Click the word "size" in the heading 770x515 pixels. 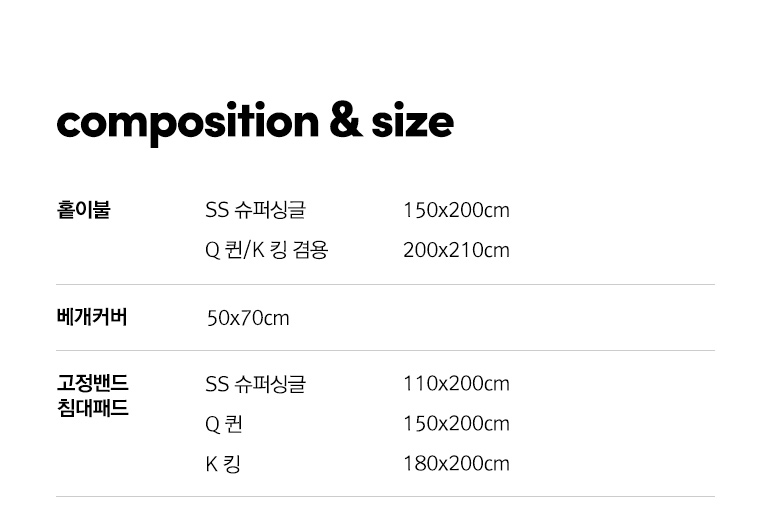pos(412,122)
